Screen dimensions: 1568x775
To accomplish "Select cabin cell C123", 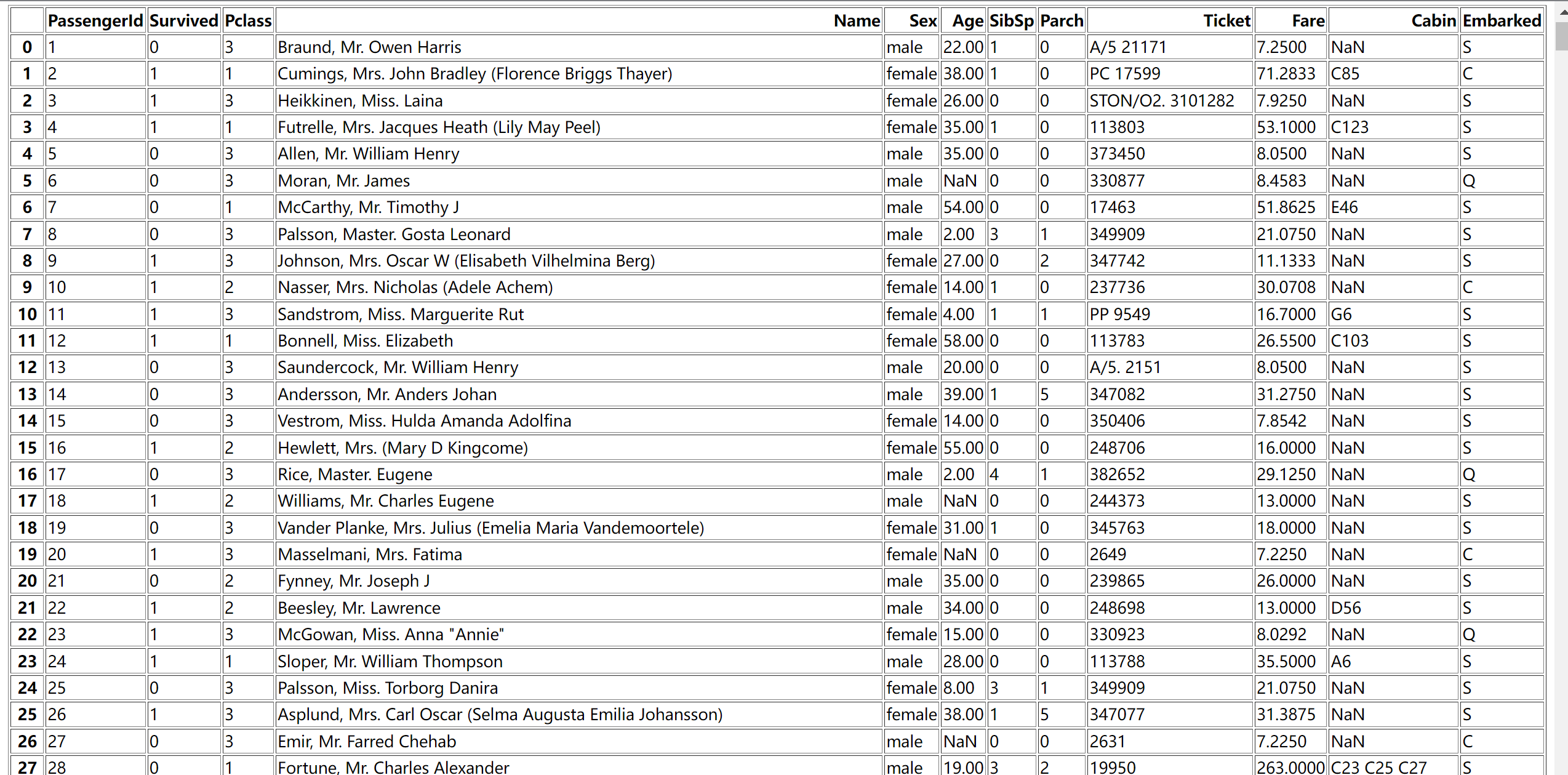I will pyautogui.click(x=1350, y=127).
